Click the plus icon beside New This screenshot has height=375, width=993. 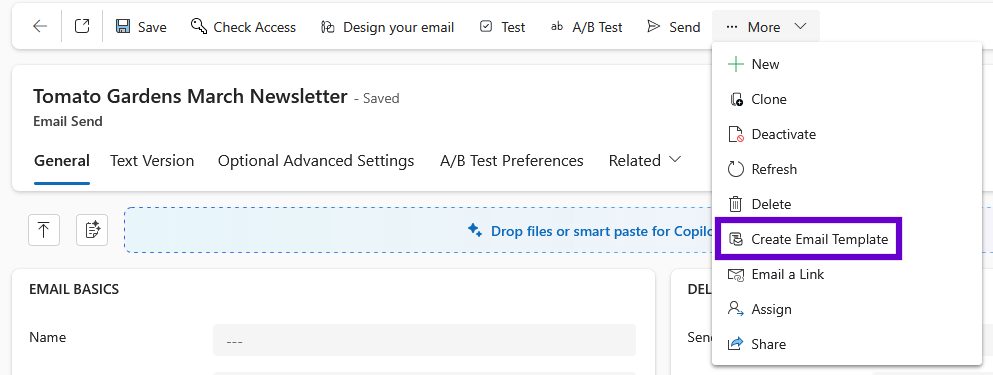point(735,65)
